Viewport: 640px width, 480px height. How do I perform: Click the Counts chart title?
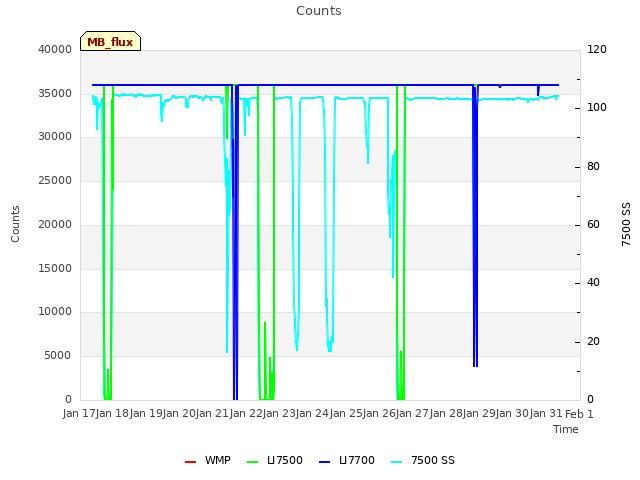(319, 11)
